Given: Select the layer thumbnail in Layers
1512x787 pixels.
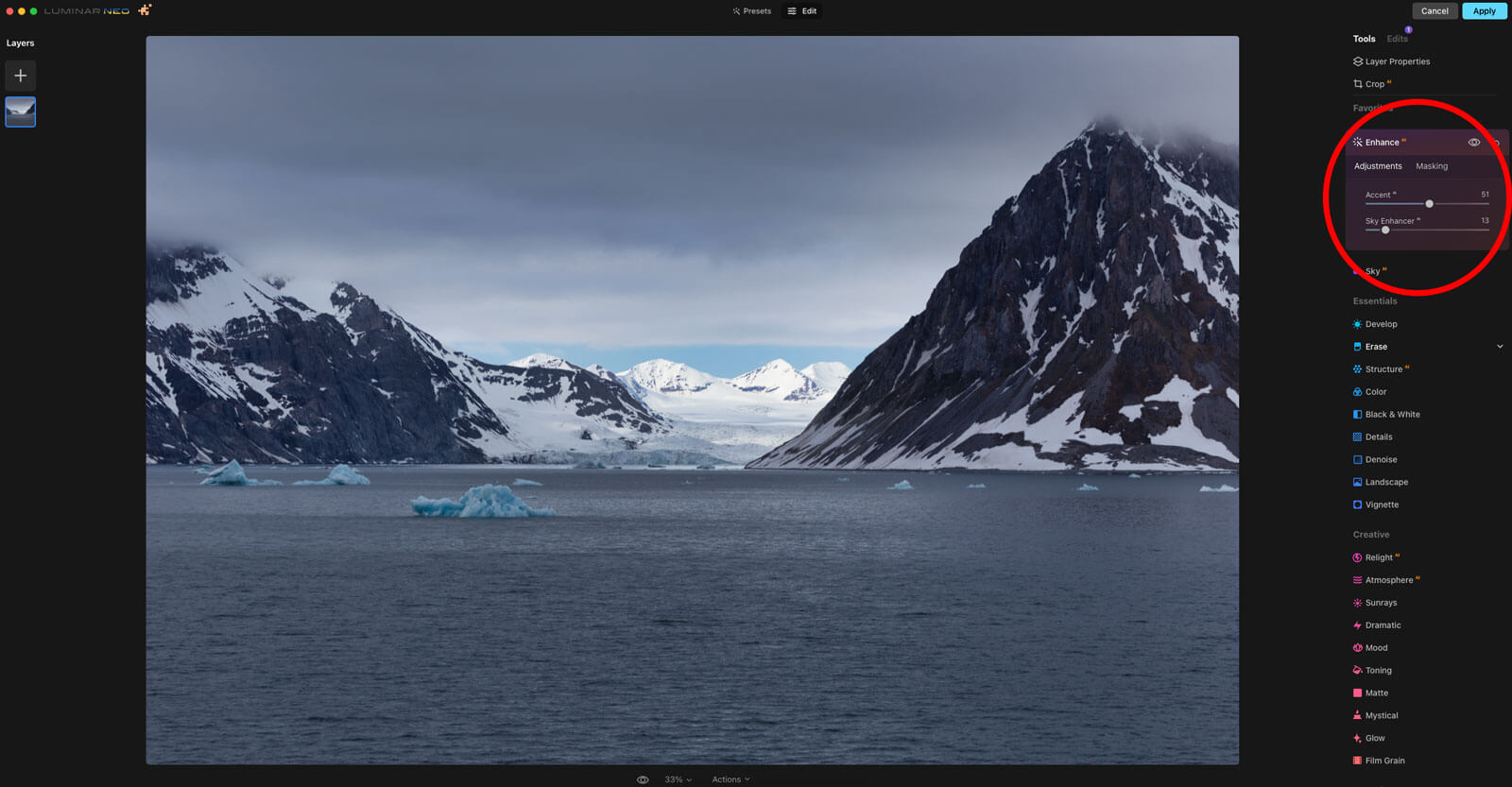Looking at the screenshot, I should coord(20,111).
